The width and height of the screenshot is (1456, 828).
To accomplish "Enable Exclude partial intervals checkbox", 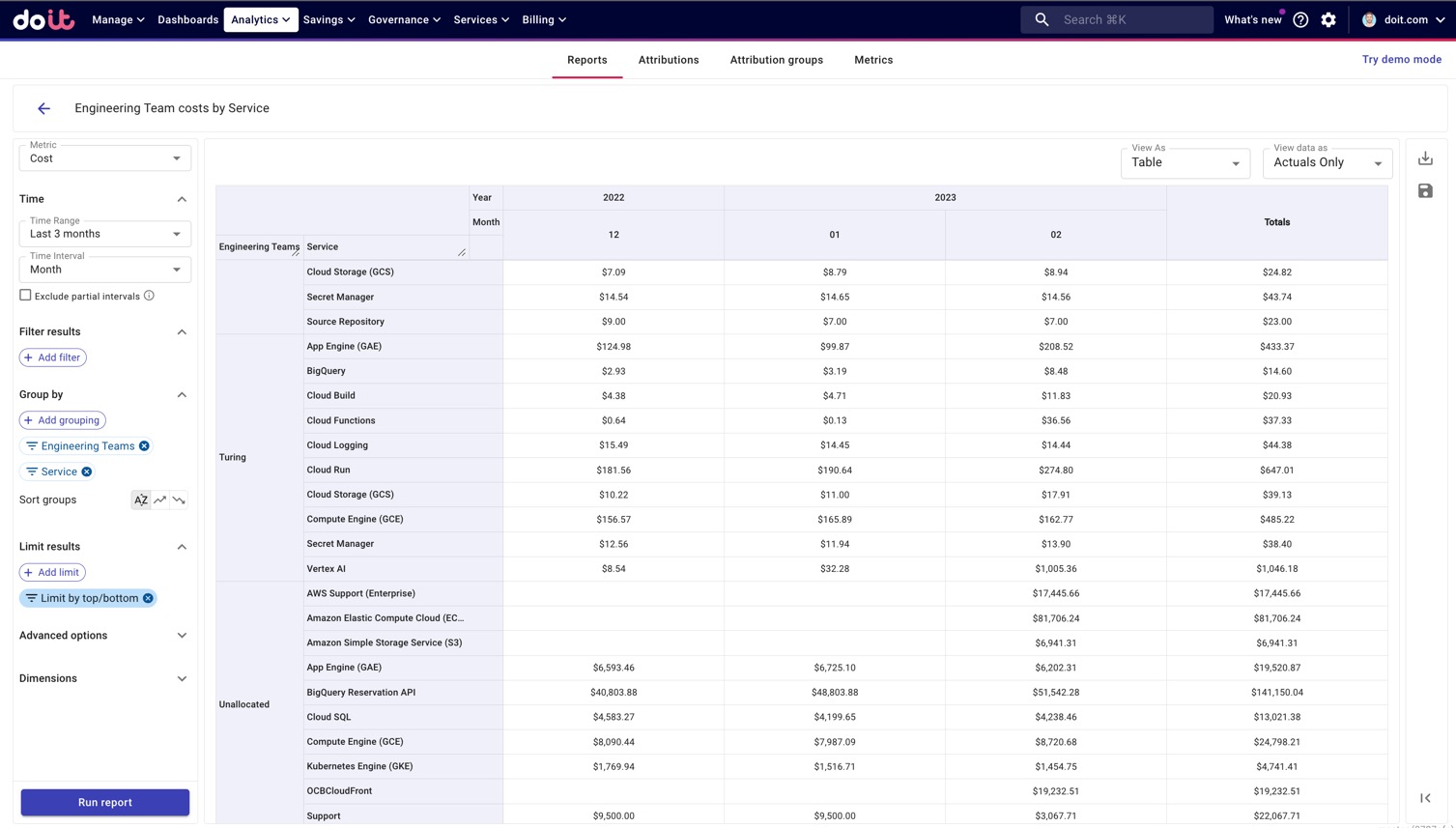I will [x=25, y=296].
